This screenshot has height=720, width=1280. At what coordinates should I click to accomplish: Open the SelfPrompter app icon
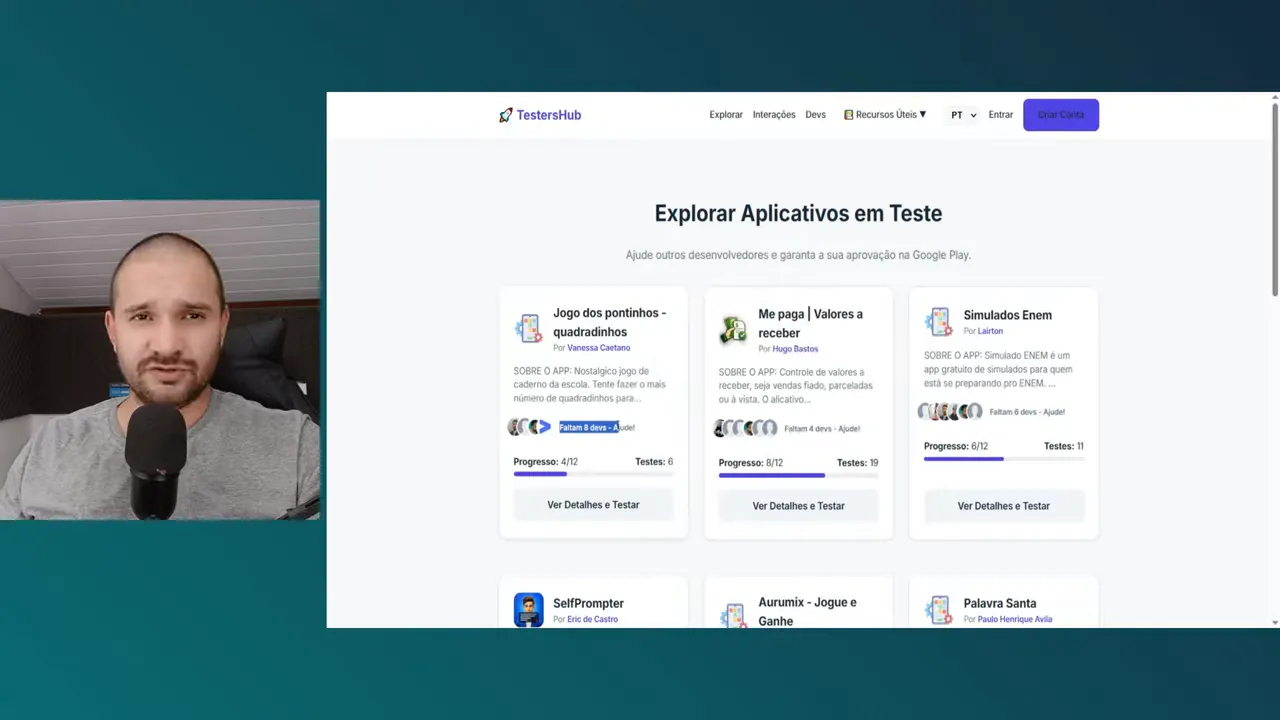click(x=528, y=609)
